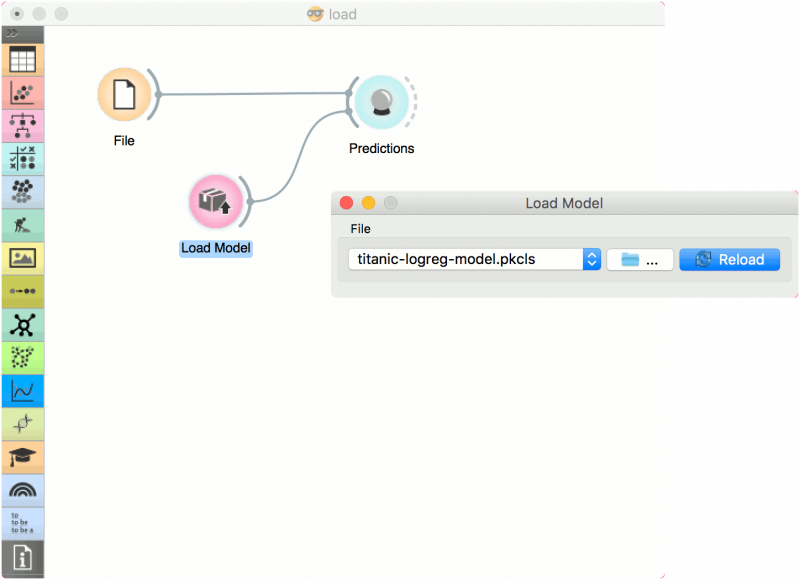Screen dimensions: 800x580
Task: Select the Data Table widget icon
Action: (22, 58)
